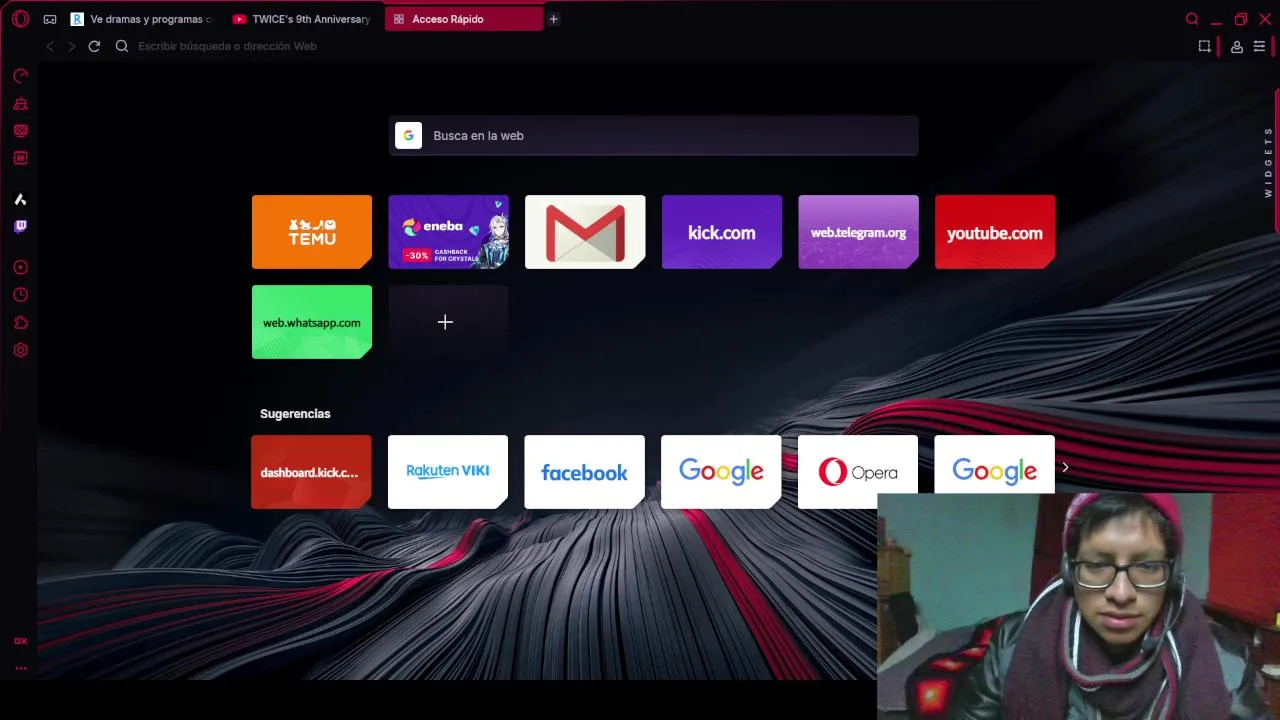Click the Busca en la web search box
The width and height of the screenshot is (1280, 720).
(x=653, y=136)
